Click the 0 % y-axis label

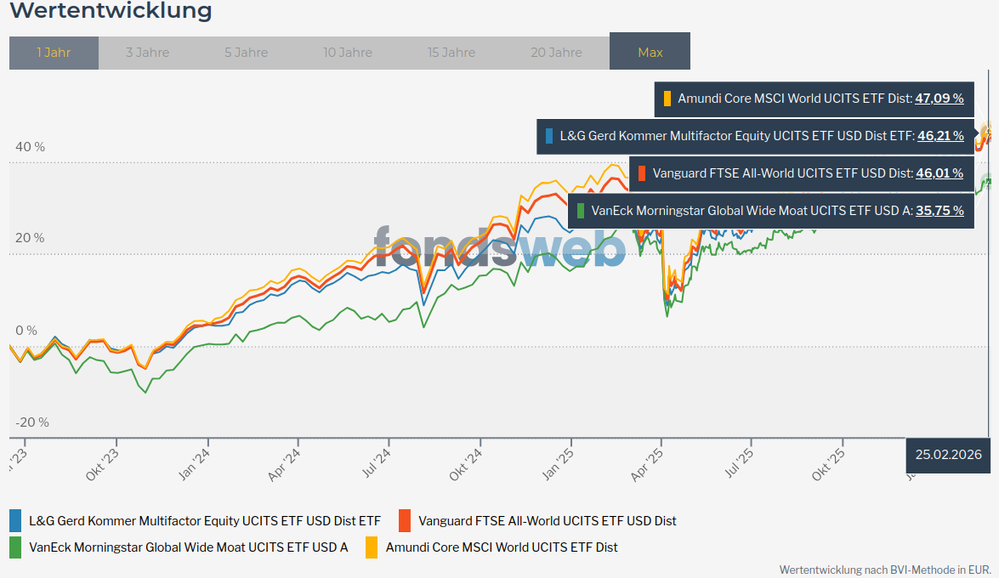(x=26, y=330)
